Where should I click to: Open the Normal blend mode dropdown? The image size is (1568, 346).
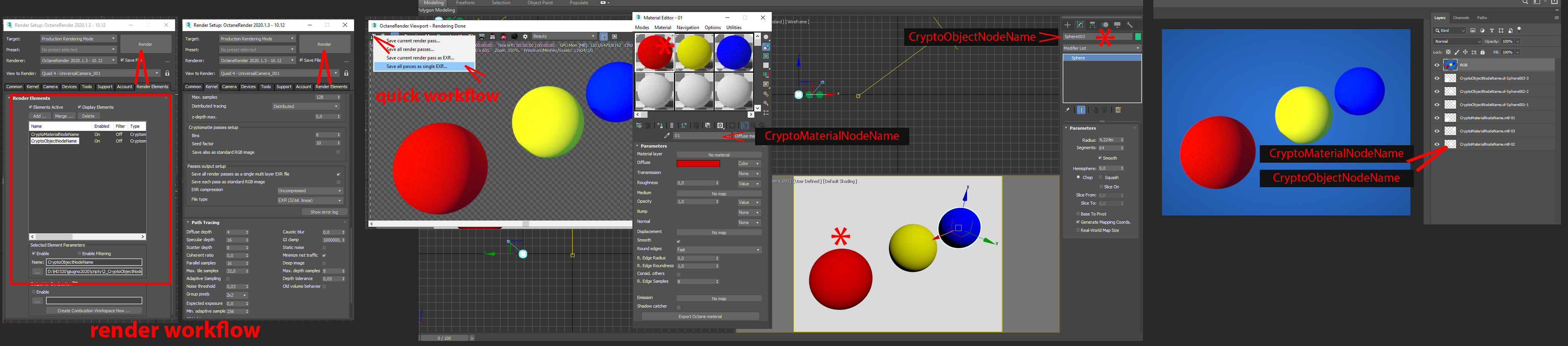point(1458,42)
